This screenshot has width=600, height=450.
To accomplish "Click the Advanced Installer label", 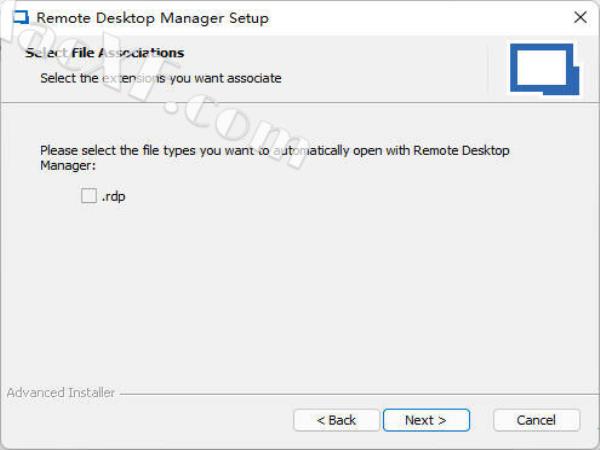I will coord(61,393).
